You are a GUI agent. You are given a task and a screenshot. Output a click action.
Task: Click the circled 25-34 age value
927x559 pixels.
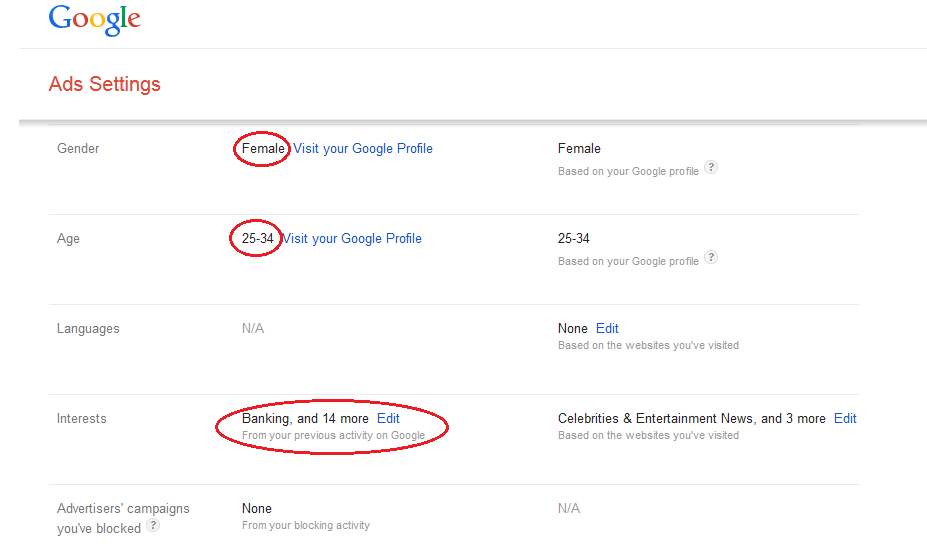tap(257, 239)
